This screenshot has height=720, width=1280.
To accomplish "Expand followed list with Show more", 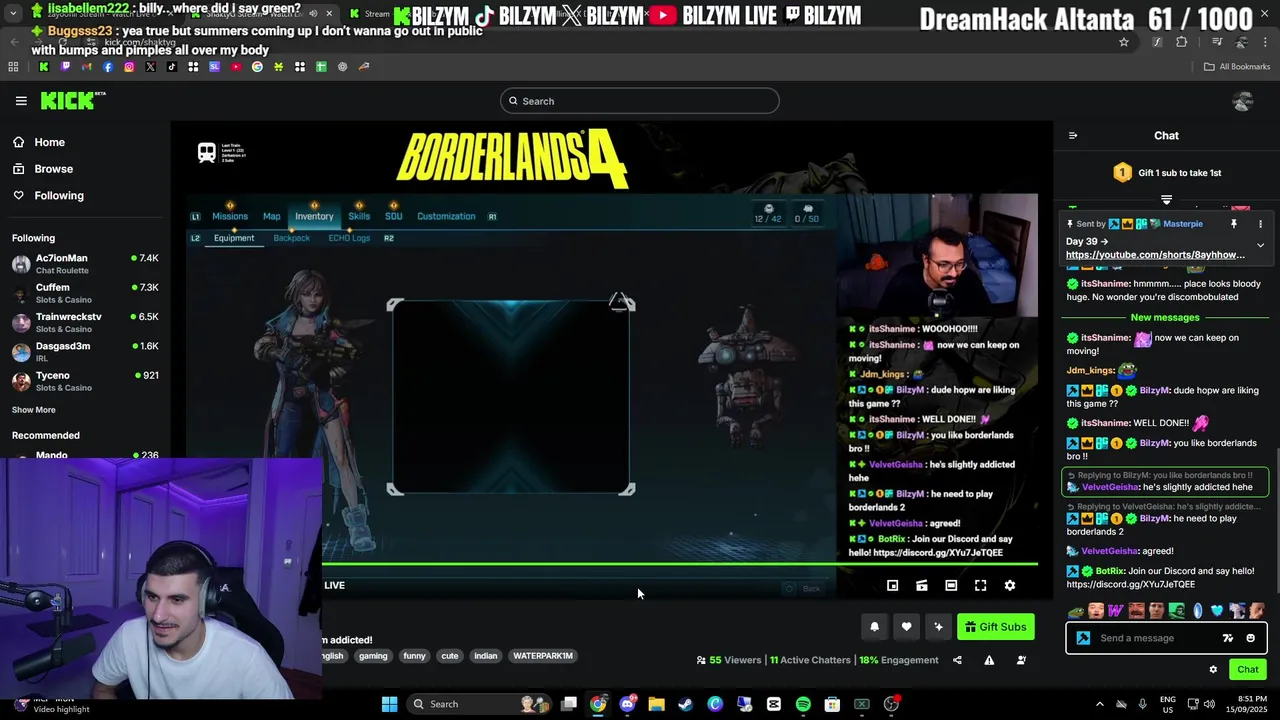I will click(x=34, y=410).
